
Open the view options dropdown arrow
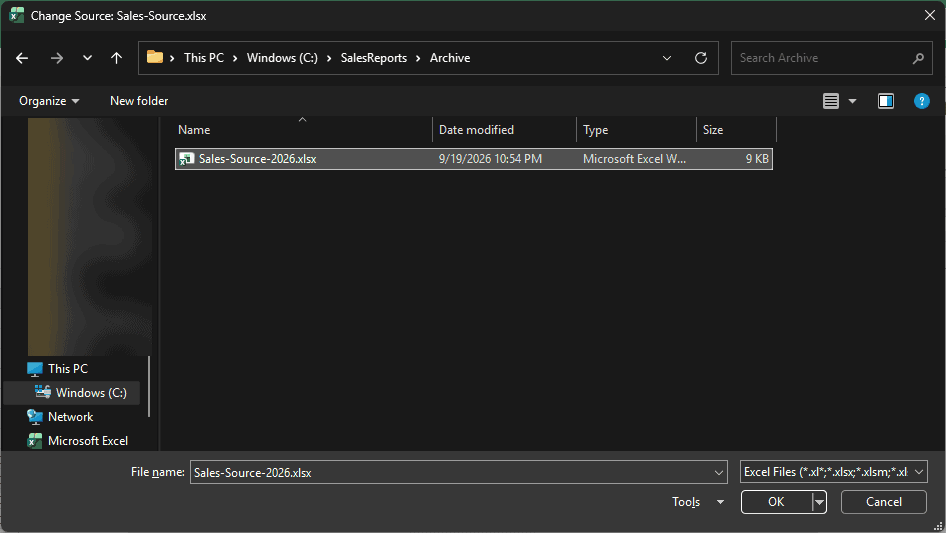852,101
